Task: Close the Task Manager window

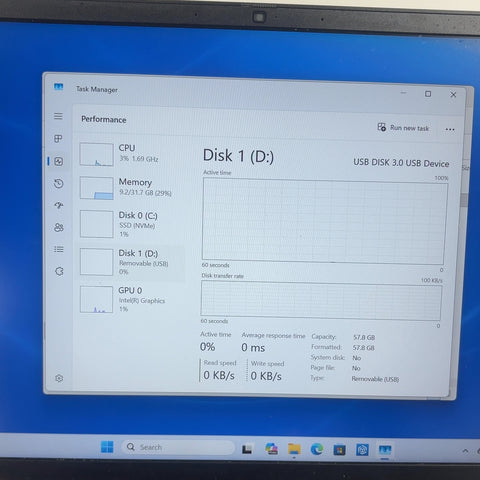Action: pyautogui.click(x=453, y=95)
